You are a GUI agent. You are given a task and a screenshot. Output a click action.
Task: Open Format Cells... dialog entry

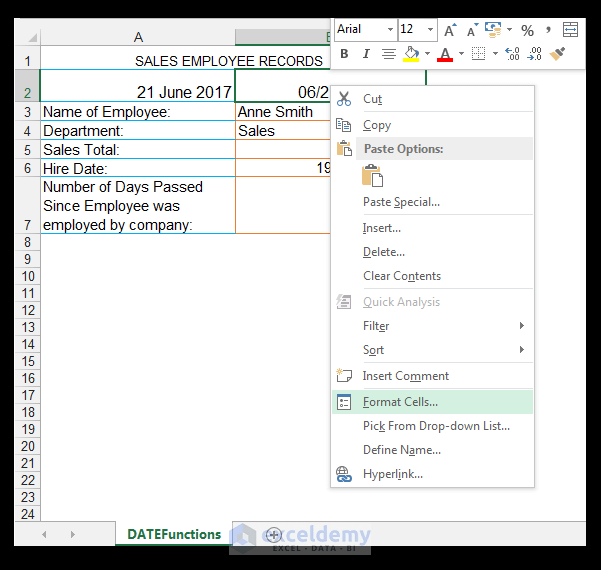(432, 402)
